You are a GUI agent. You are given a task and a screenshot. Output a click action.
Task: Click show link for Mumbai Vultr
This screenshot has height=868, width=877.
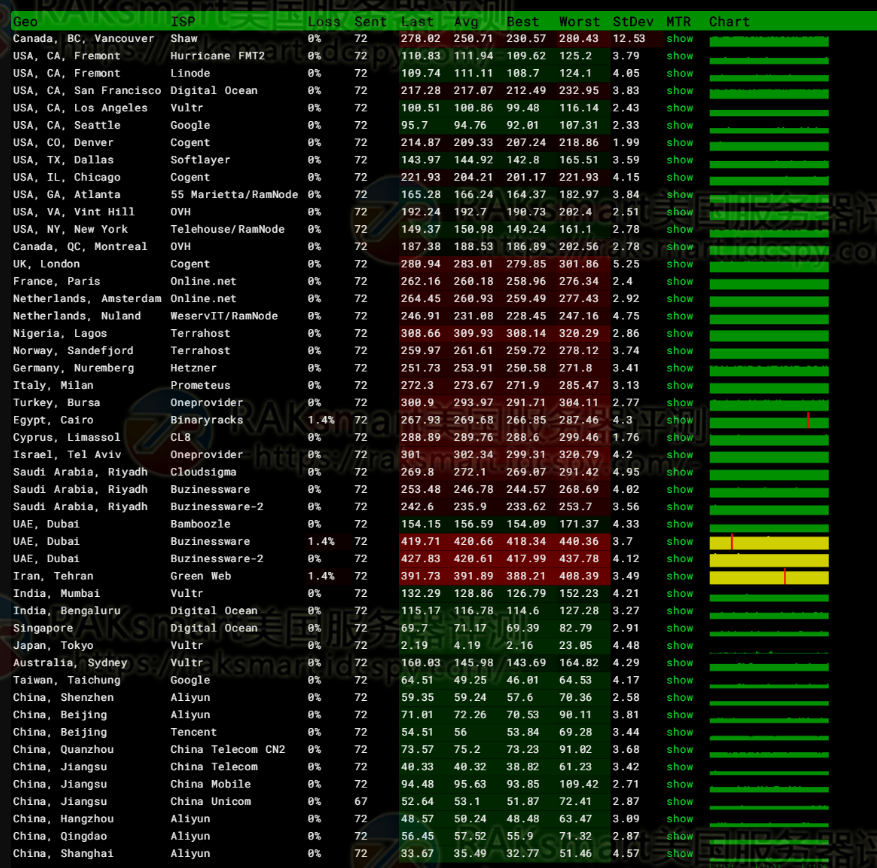pyautogui.click(x=680, y=593)
